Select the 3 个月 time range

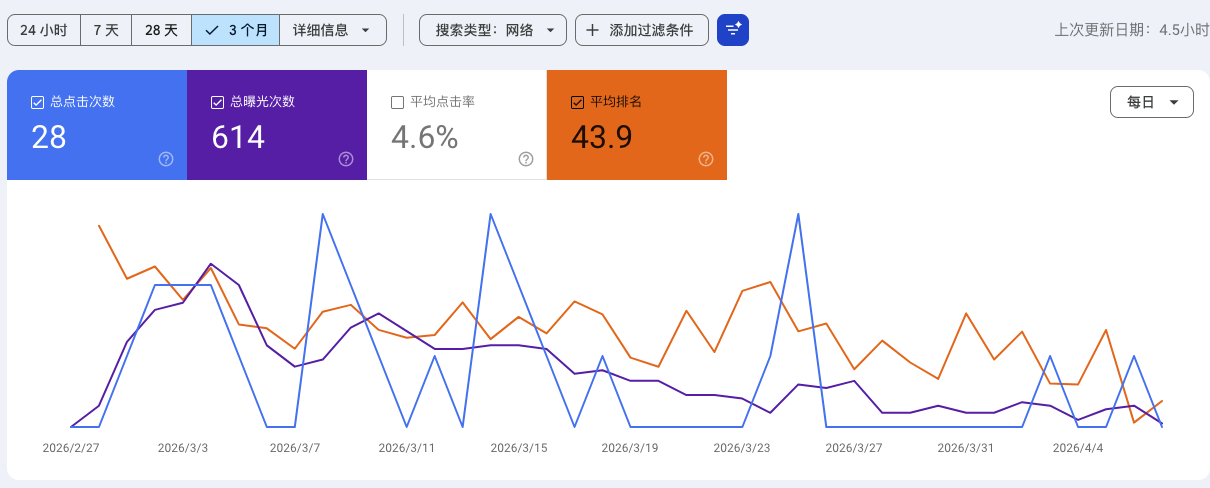[x=235, y=30]
